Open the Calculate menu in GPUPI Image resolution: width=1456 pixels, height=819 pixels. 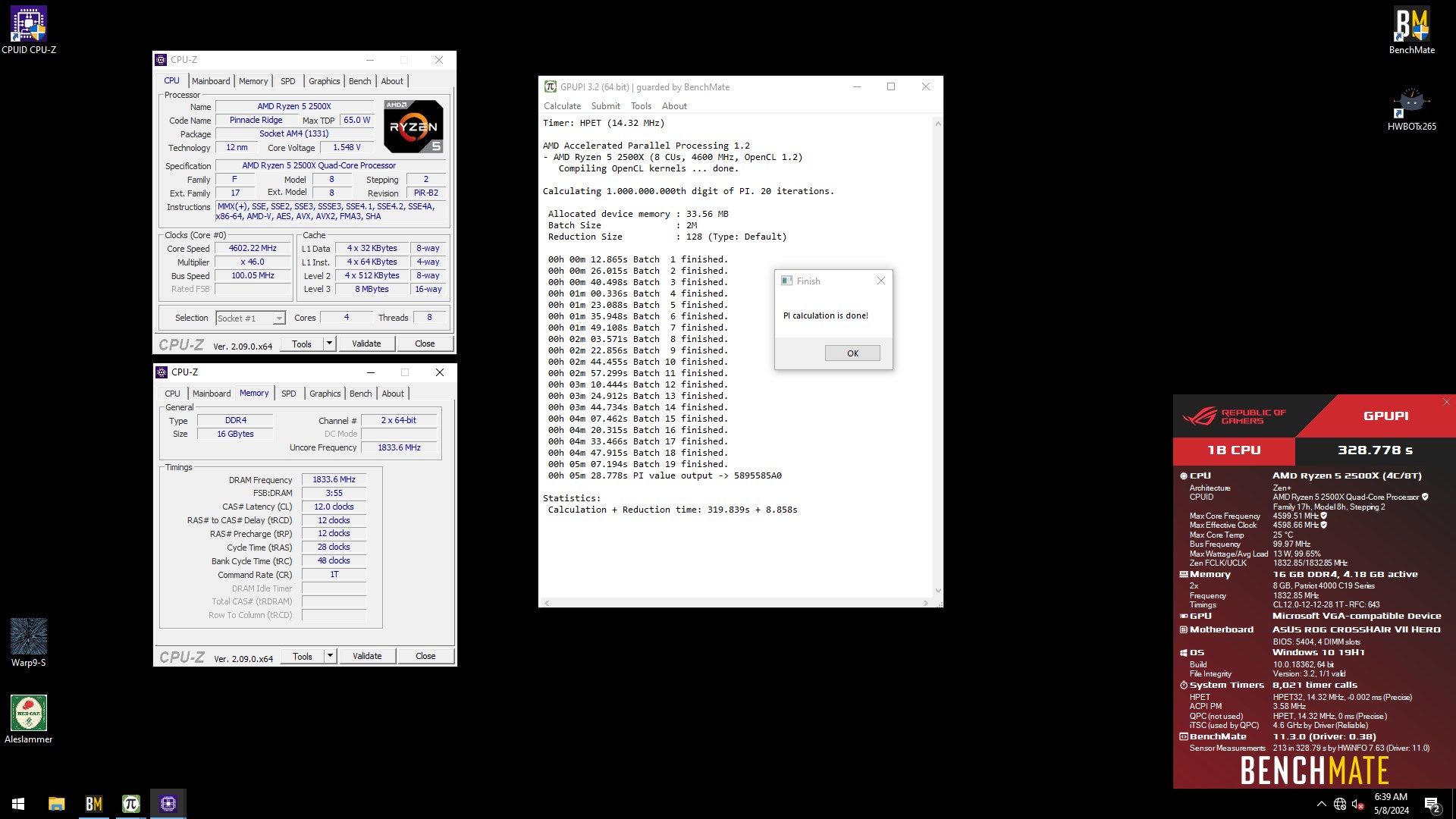click(562, 106)
